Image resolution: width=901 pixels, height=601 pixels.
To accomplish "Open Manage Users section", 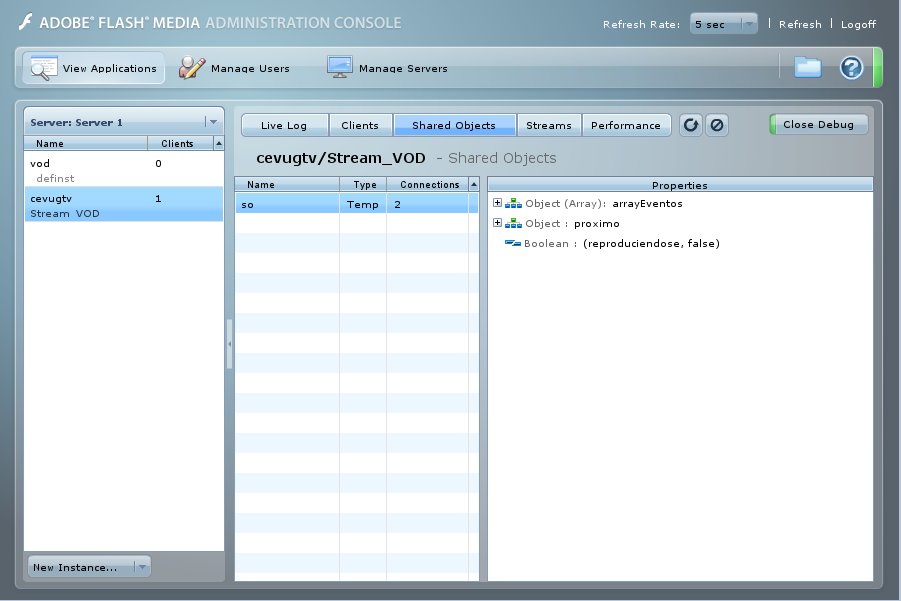I will click(234, 68).
